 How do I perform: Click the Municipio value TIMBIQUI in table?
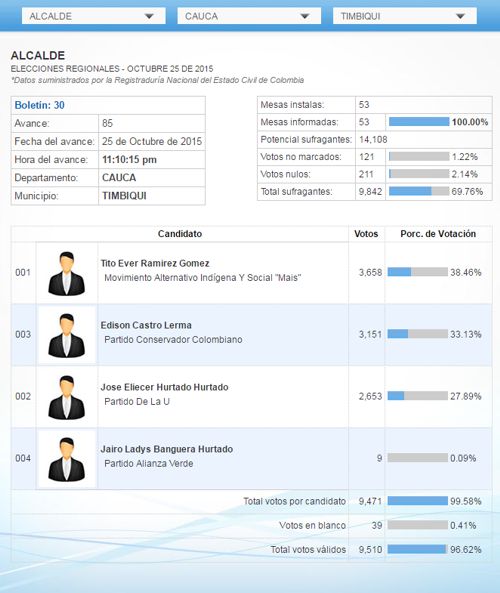[124, 196]
